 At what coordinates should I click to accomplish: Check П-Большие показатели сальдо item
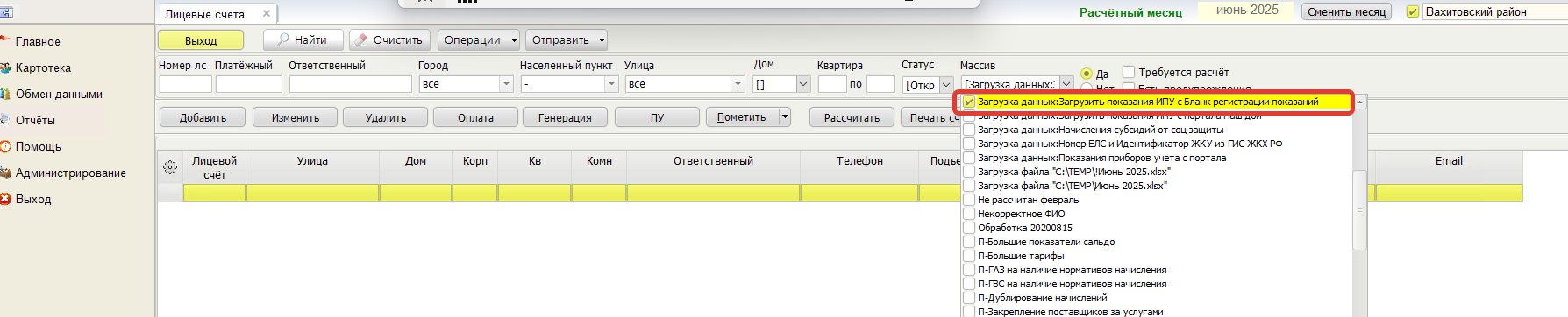[969, 242]
